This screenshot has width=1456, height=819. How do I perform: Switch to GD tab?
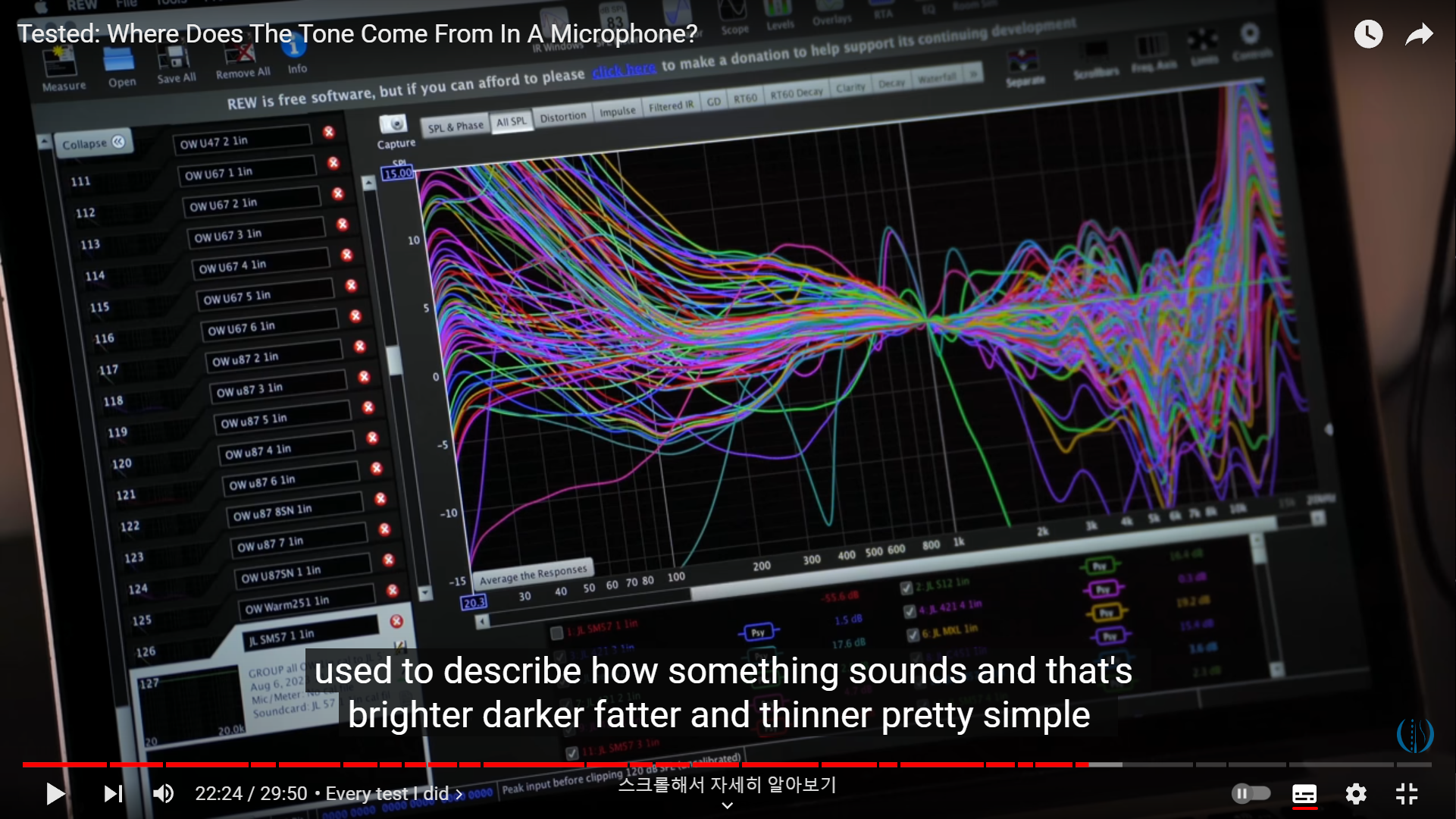coord(713,102)
